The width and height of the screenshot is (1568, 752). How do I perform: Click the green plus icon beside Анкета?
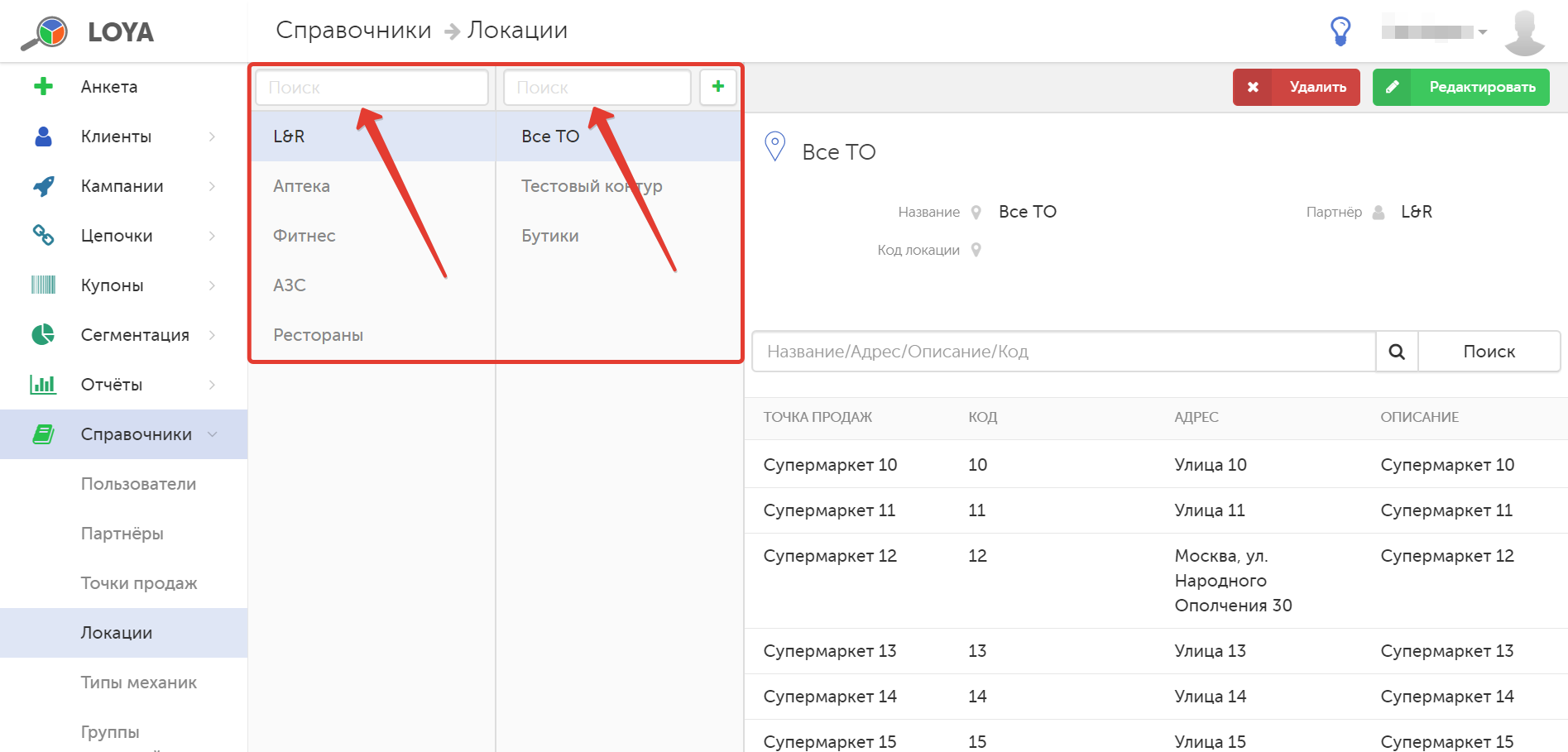43,86
